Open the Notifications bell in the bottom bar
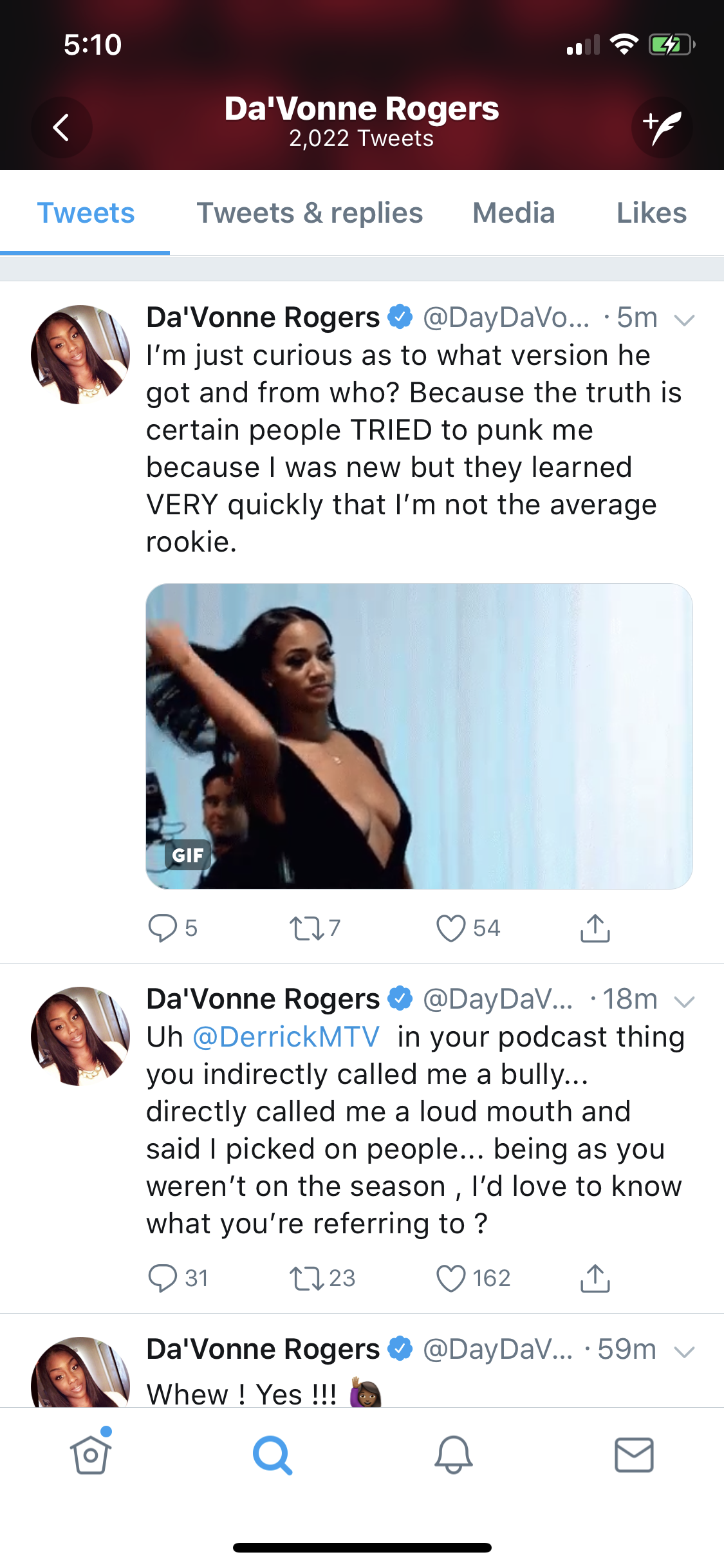Screen dimensions: 724x1568 pos(454,1455)
